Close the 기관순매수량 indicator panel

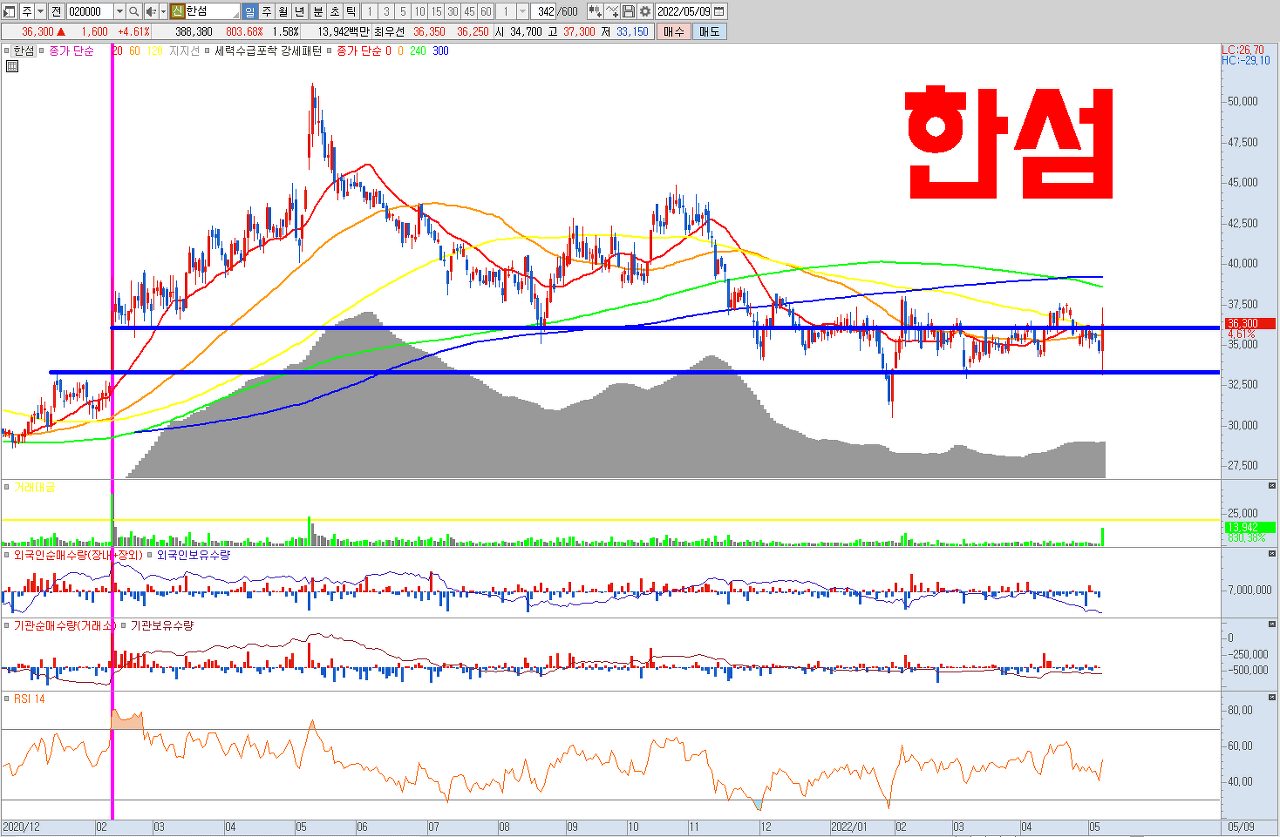pos(1272,625)
